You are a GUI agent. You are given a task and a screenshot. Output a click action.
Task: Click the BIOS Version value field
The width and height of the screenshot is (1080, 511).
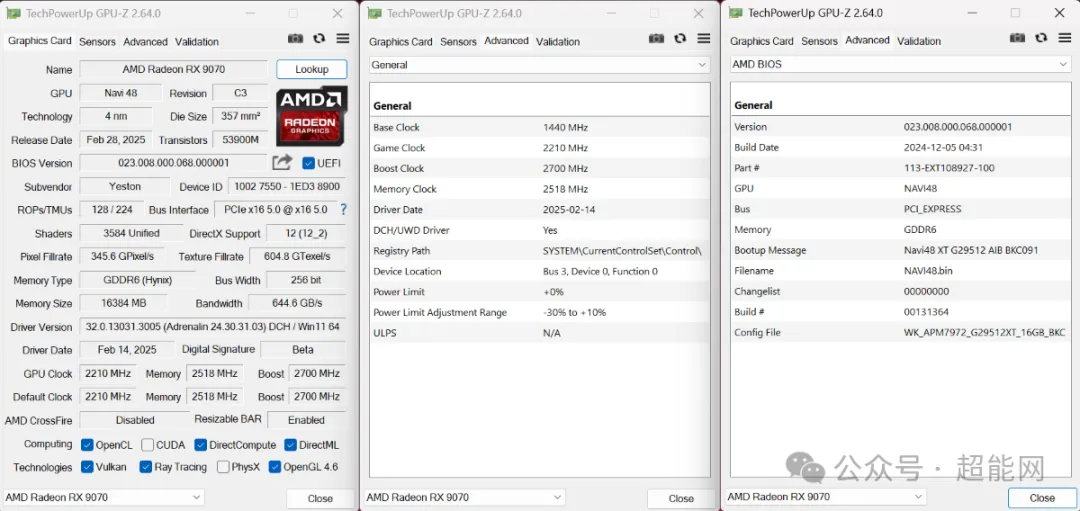(174, 163)
